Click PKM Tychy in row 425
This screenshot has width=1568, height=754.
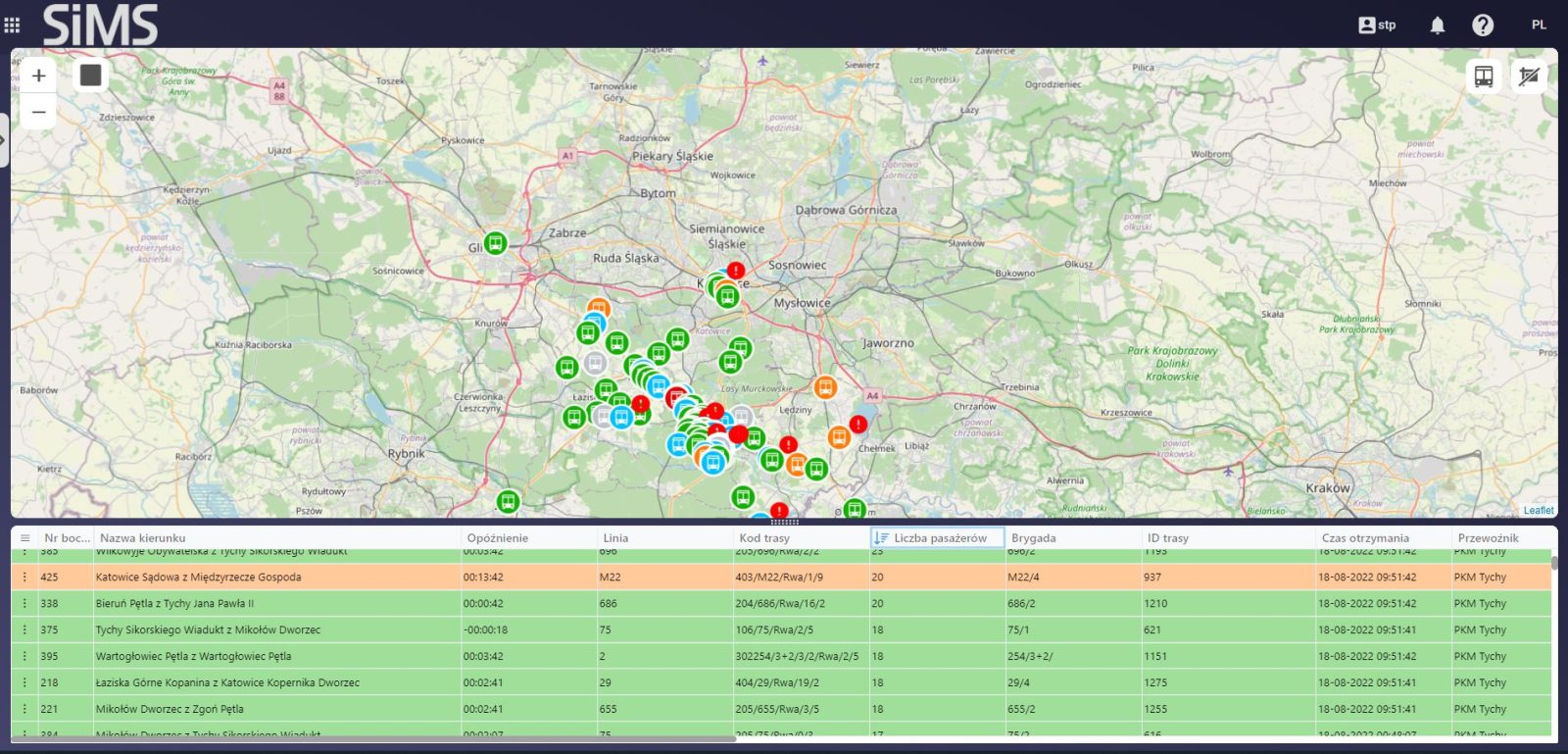(1480, 577)
